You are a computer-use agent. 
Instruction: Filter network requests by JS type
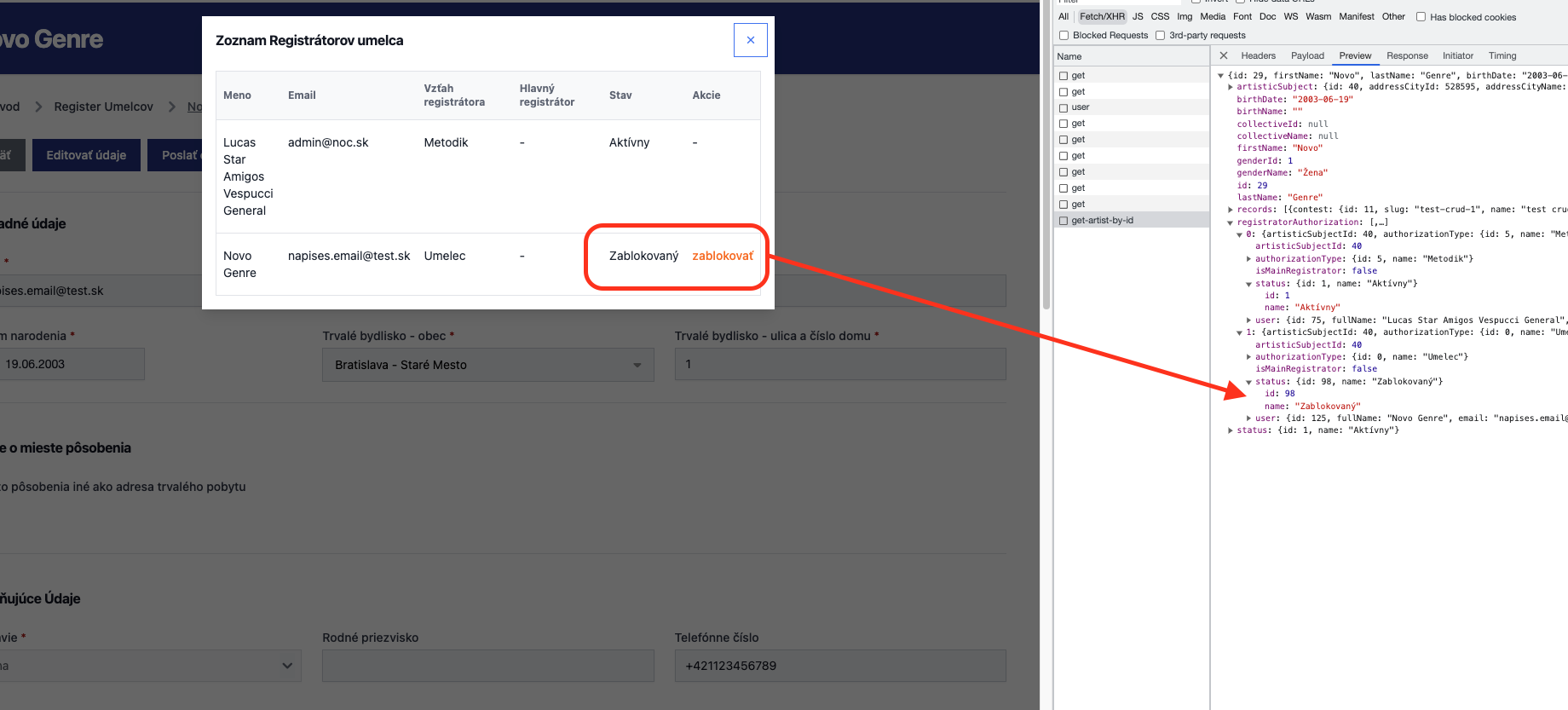1137,17
